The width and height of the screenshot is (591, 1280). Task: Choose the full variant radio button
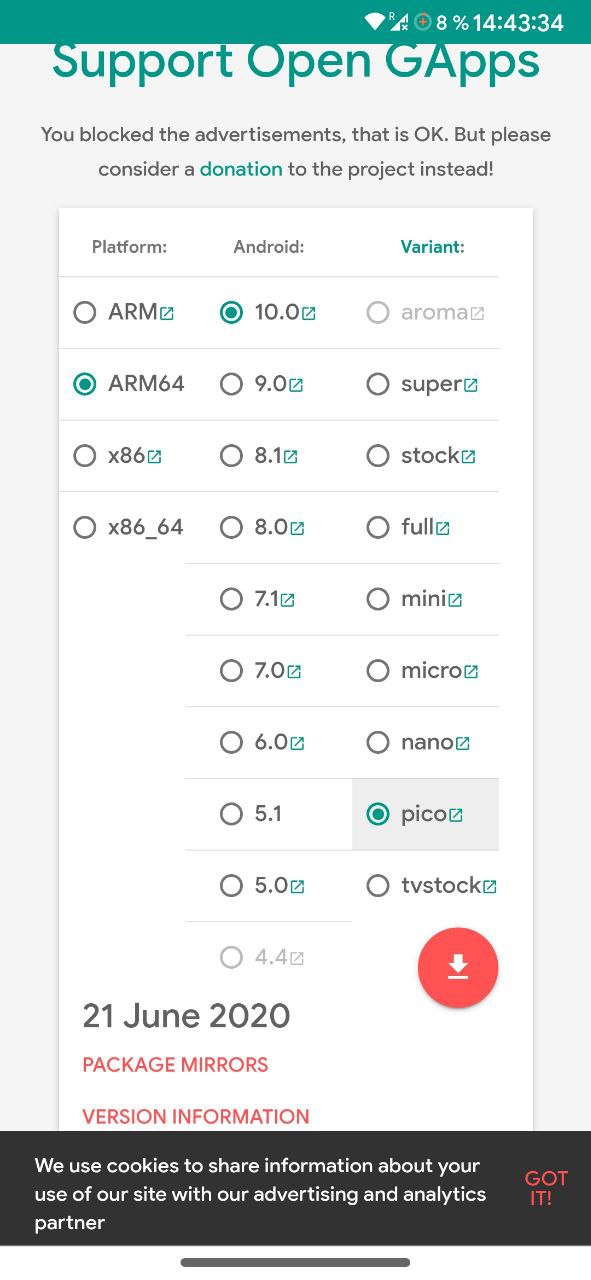point(377,527)
